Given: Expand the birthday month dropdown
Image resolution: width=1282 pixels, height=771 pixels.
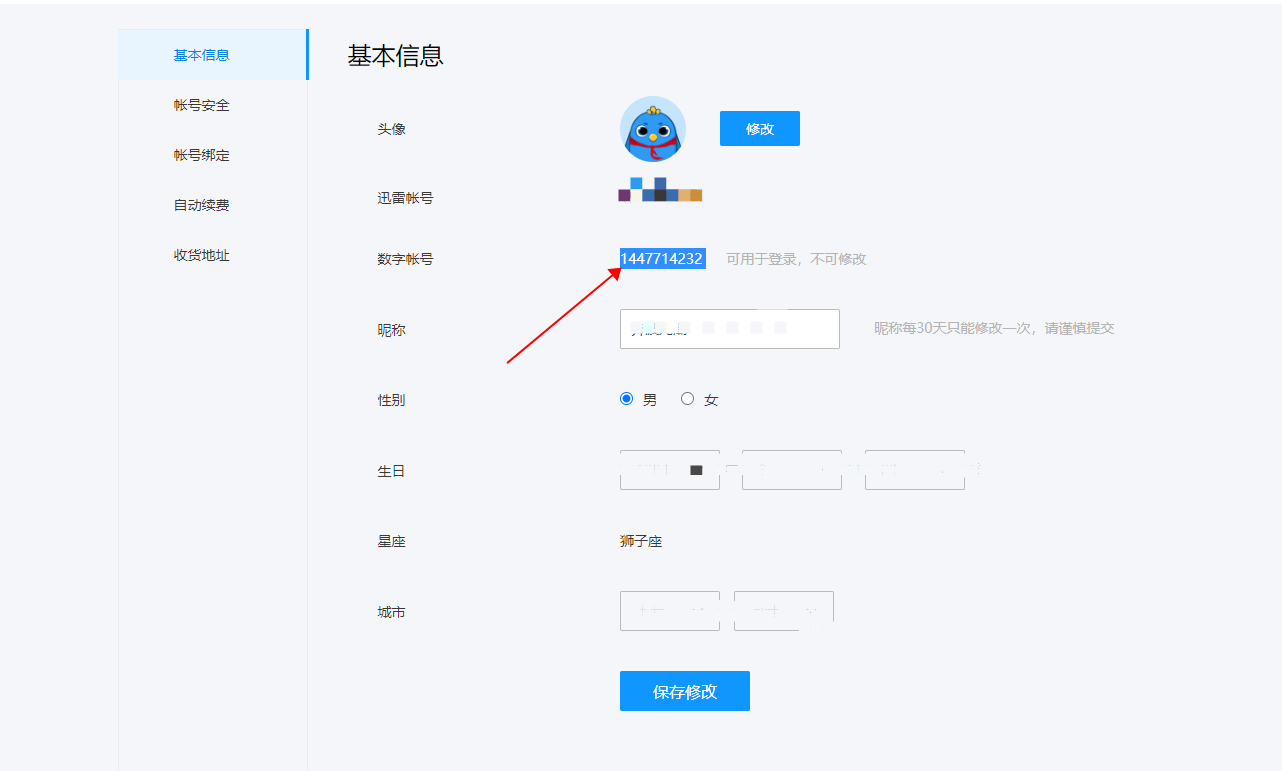Looking at the screenshot, I should [792, 470].
